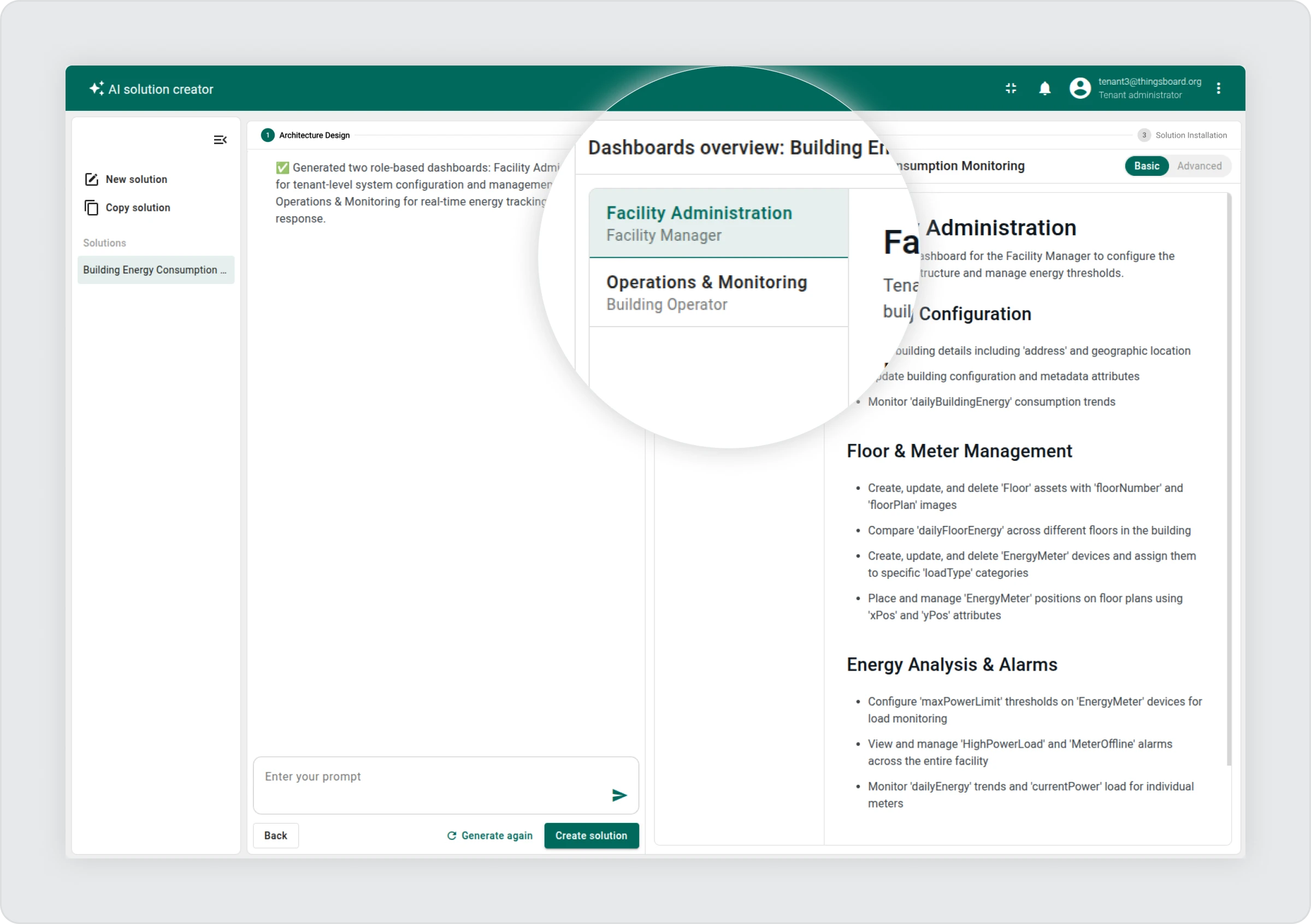The height and width of the screenshot is (924, 1311).
Task: Exit fullscreen mode via header icon
Action: coord(1011,88)
